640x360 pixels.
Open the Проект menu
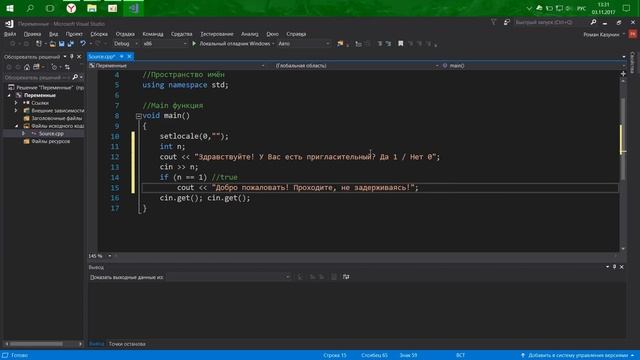point(74,34)
